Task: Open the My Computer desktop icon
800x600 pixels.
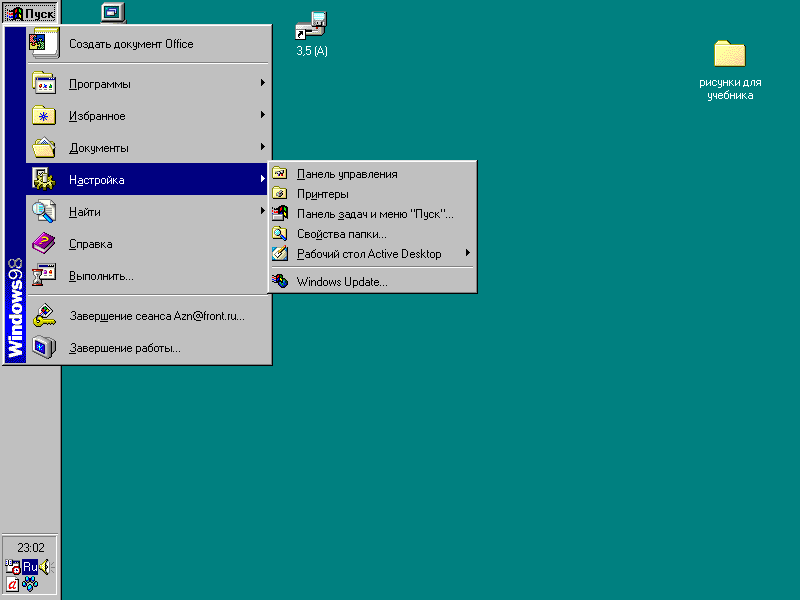Action: click(113, 12)
